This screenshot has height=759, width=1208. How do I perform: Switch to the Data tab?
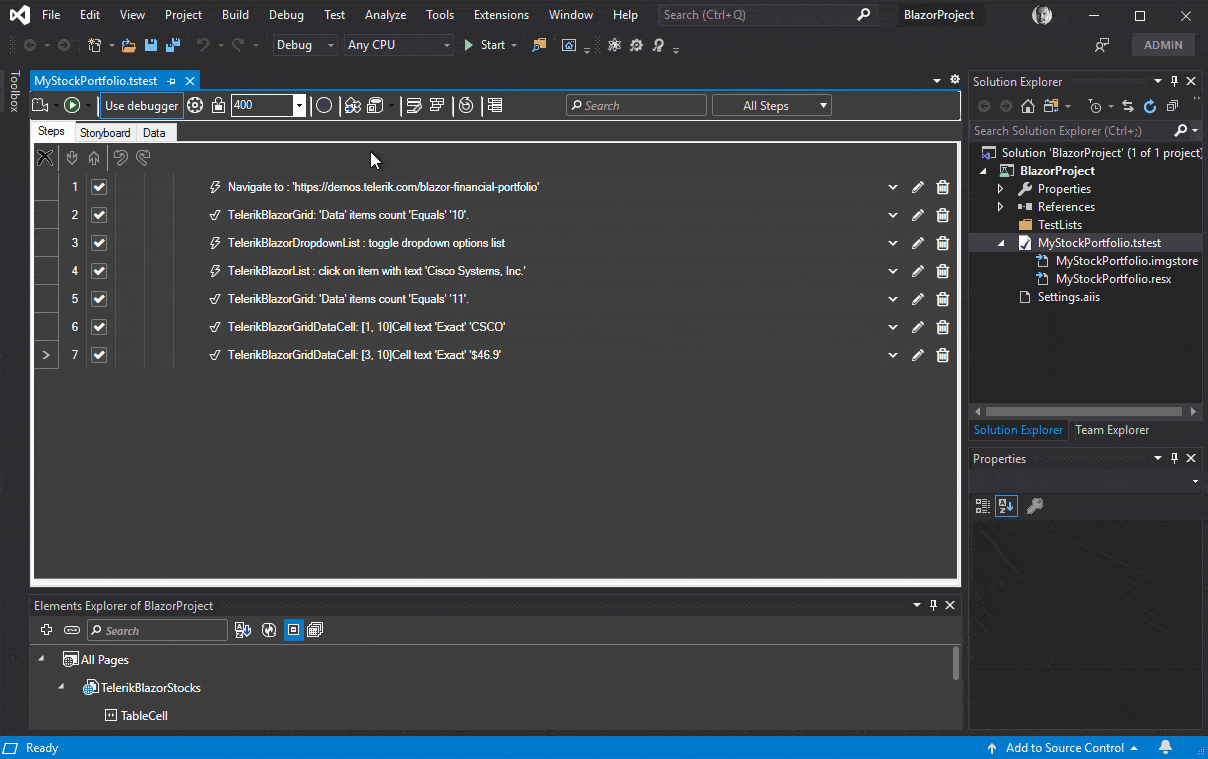tap(154, 133)
